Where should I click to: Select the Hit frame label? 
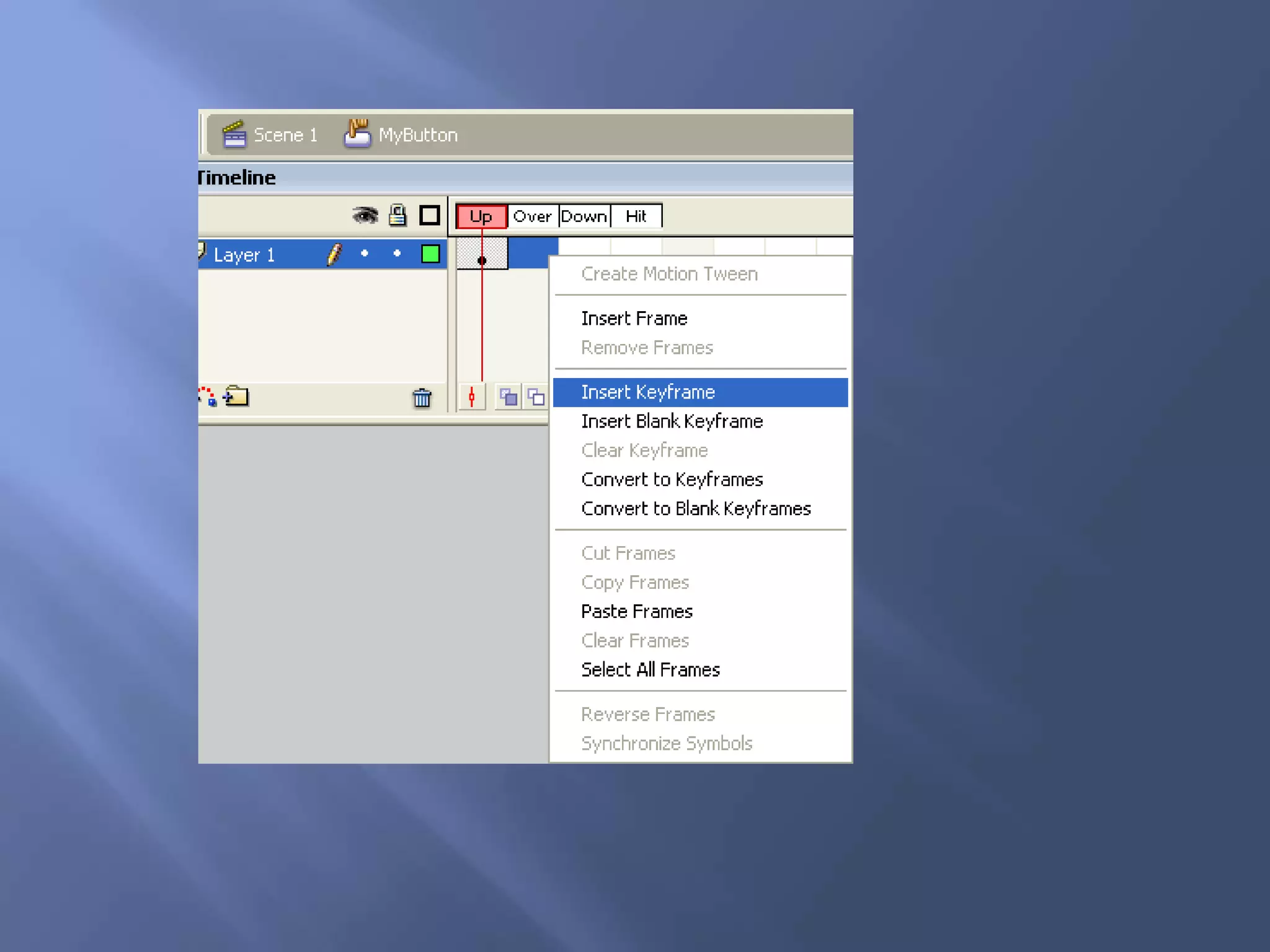pos(636,216)
